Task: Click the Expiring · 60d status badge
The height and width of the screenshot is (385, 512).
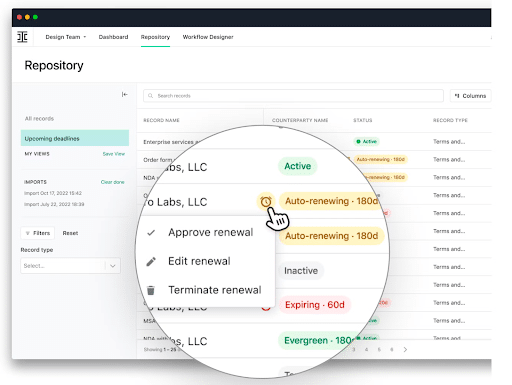Action: 315,305
